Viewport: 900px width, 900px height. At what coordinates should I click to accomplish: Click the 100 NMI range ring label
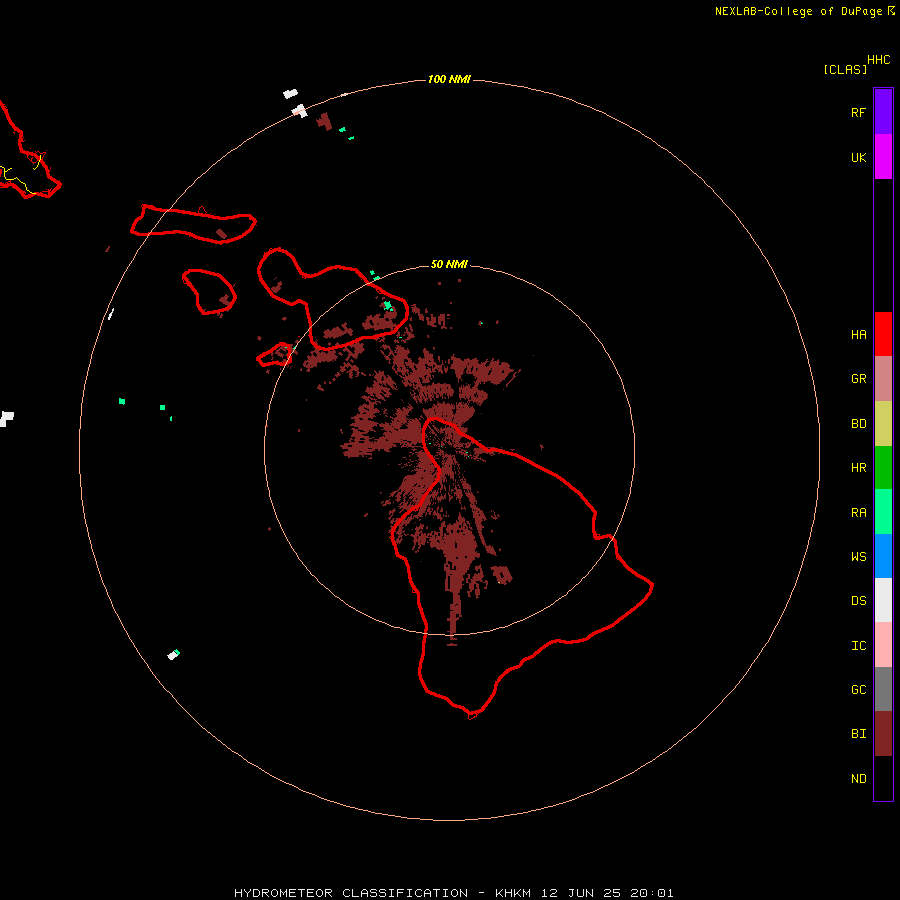pyautogui.click(x=449, y=79)
